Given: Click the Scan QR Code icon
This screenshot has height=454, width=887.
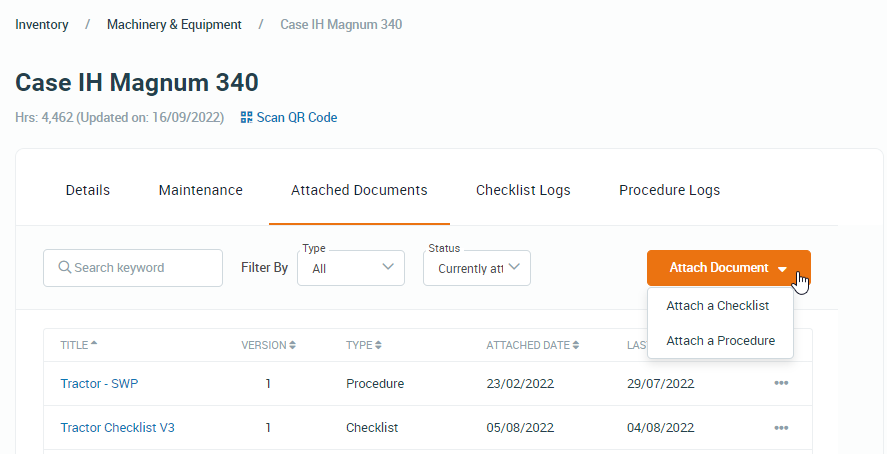Looking at the screenshot, I should point(247,118).
